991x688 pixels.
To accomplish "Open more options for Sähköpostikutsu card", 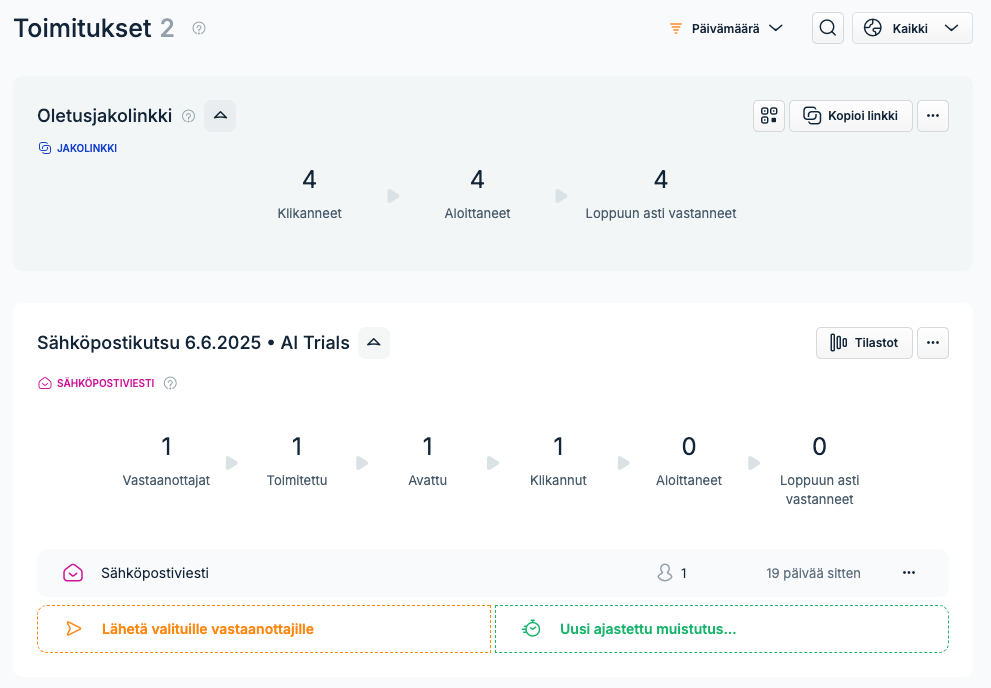I will (x=933, y=342).
